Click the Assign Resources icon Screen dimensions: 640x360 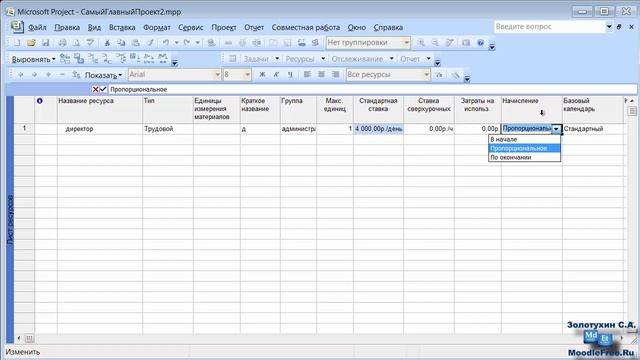point(315,42)
